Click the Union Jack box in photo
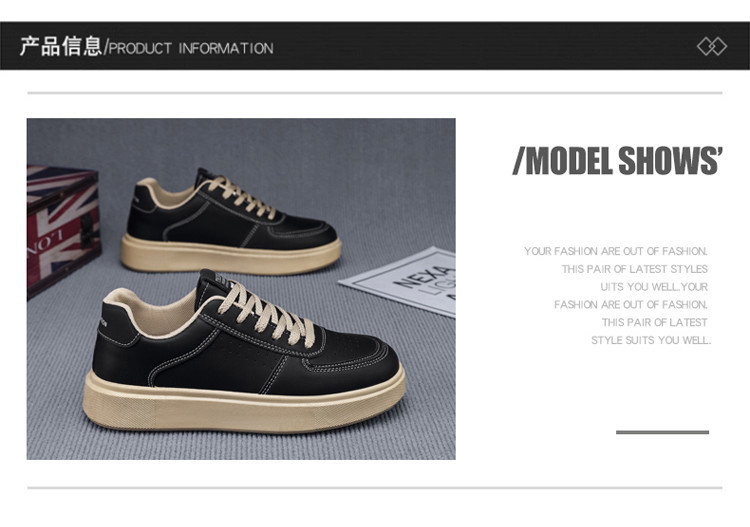 click(63, 231)
